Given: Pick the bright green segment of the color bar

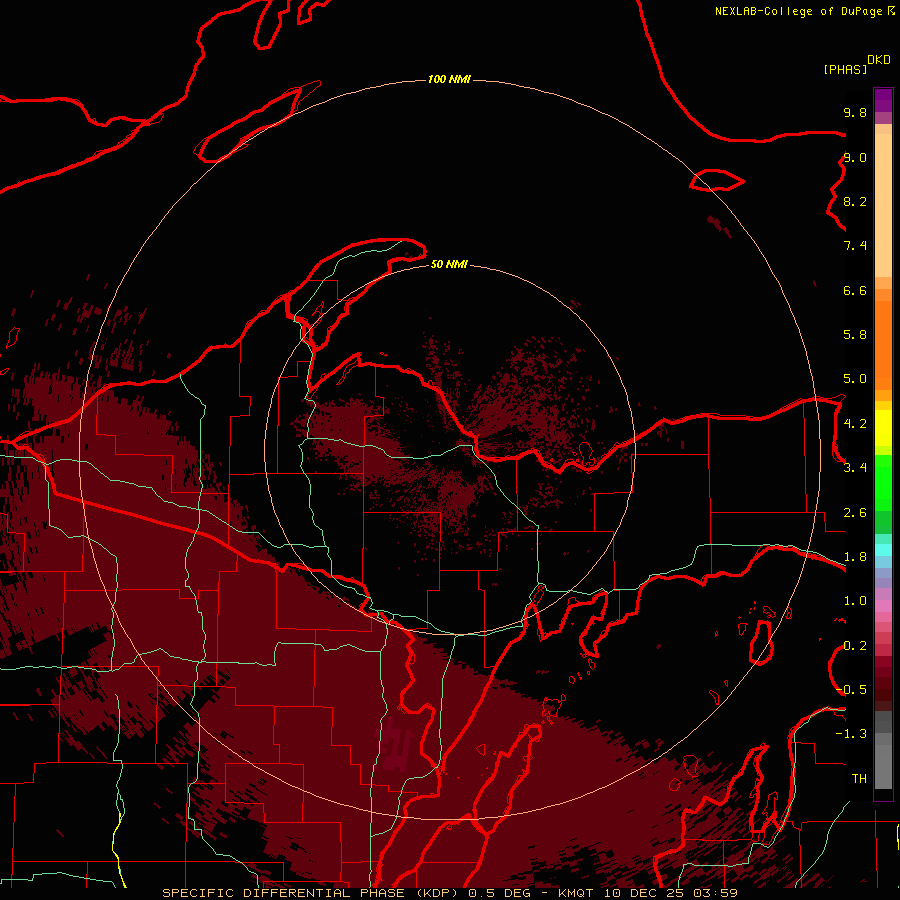Looking at the screenshot, I should point(883,483).
